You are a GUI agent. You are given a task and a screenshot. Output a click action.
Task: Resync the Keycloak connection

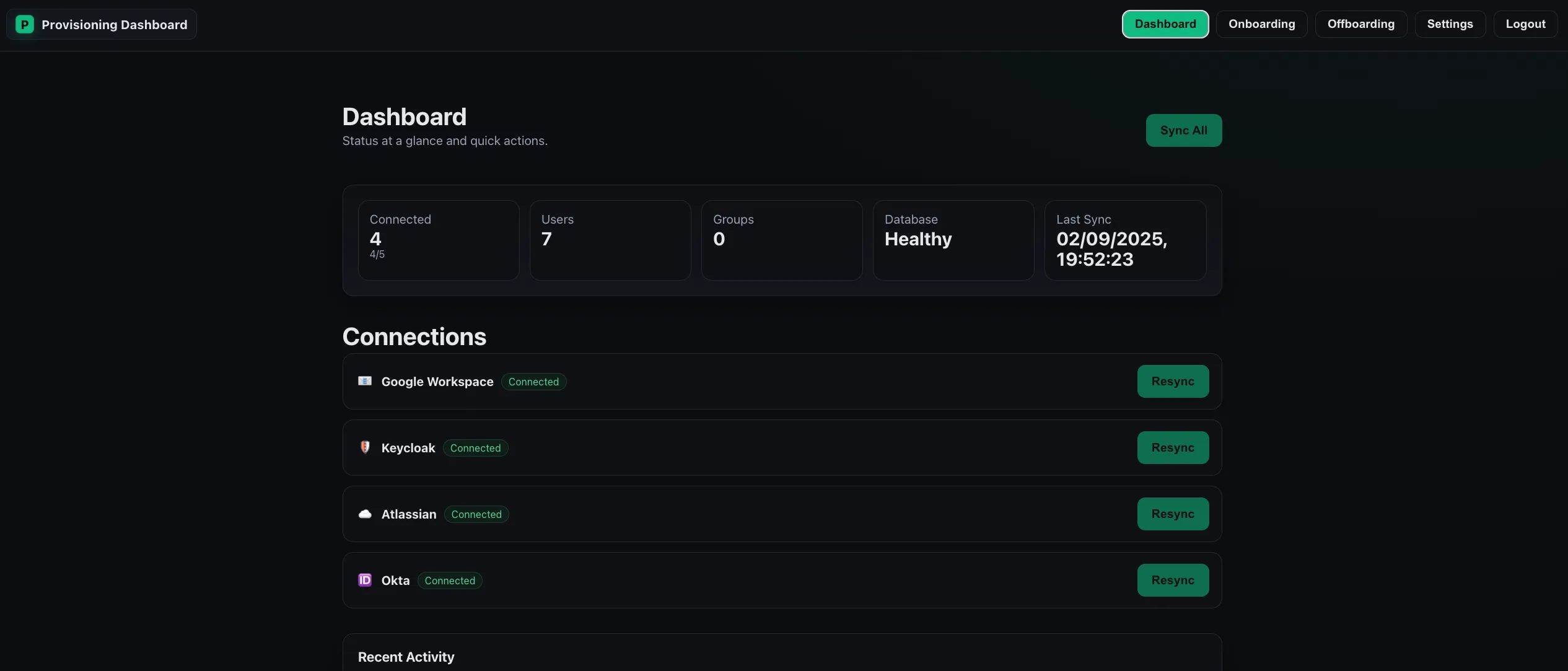coord(1173,447)
